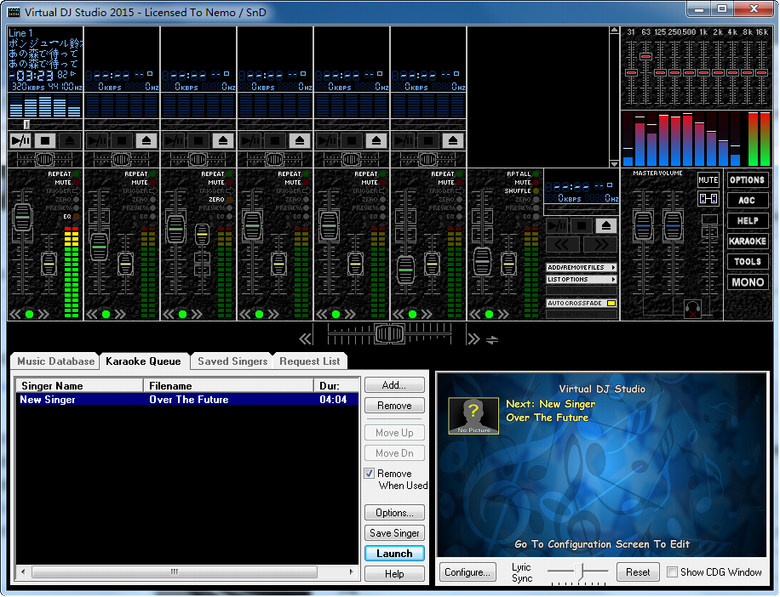Viewport: 780px width, 597px height.
Task: Click Line 1 crossfade right double-arrow
Action: pyautogui.click(x=44, y=314)
